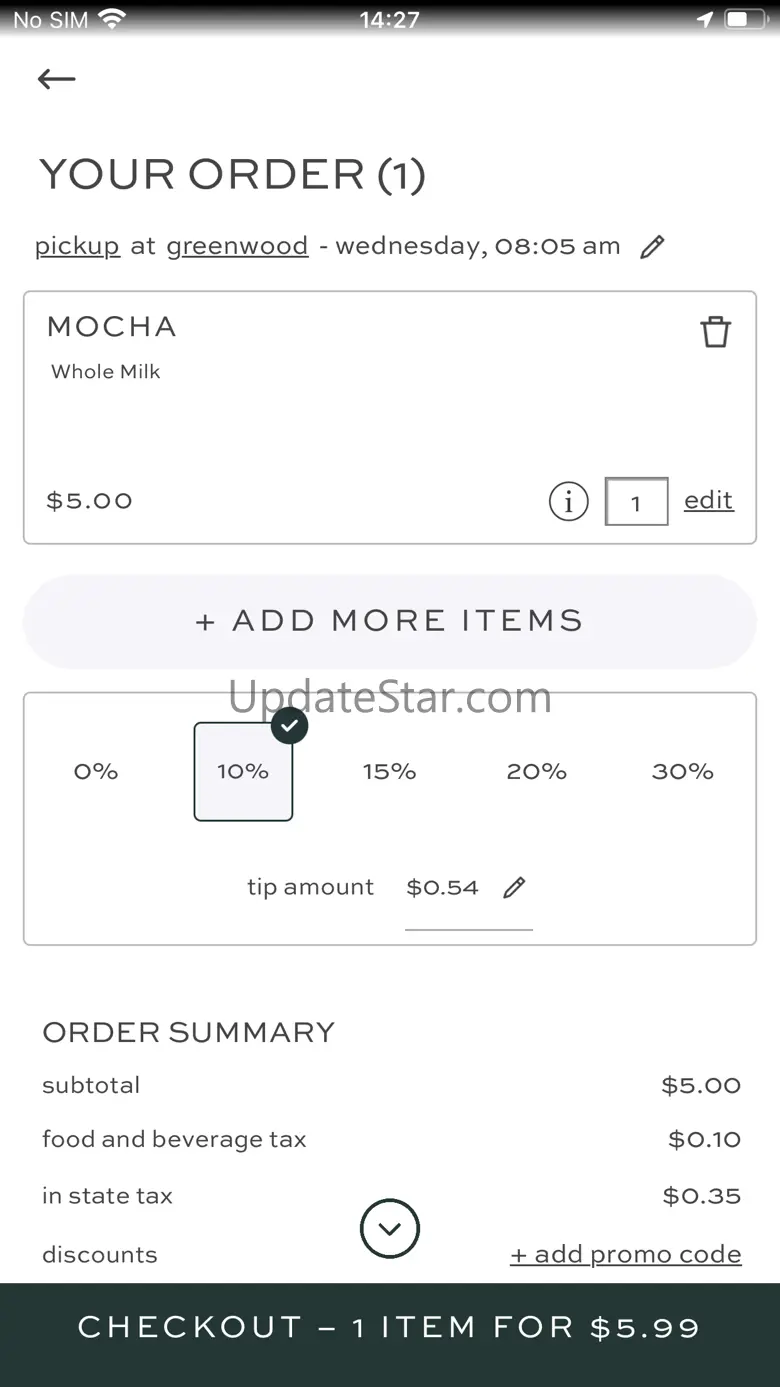Image resolution: width=780 pixels, height=1387 pixels.
Task: Open the pickup order type link
Action: pyautogui.click(x=77, y=246)
